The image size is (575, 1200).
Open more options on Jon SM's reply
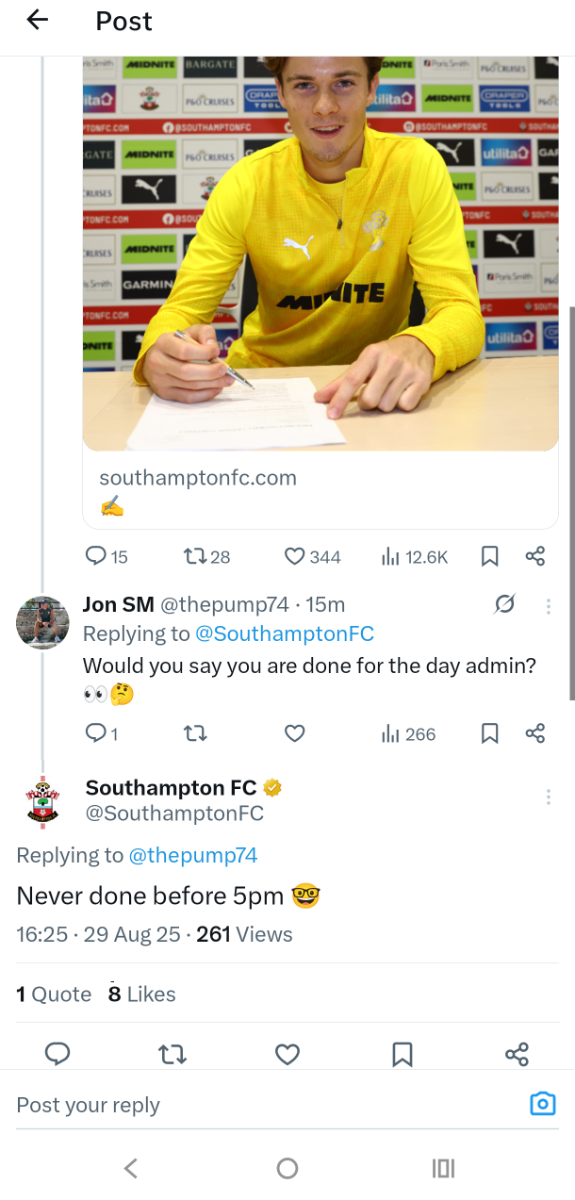548,606
